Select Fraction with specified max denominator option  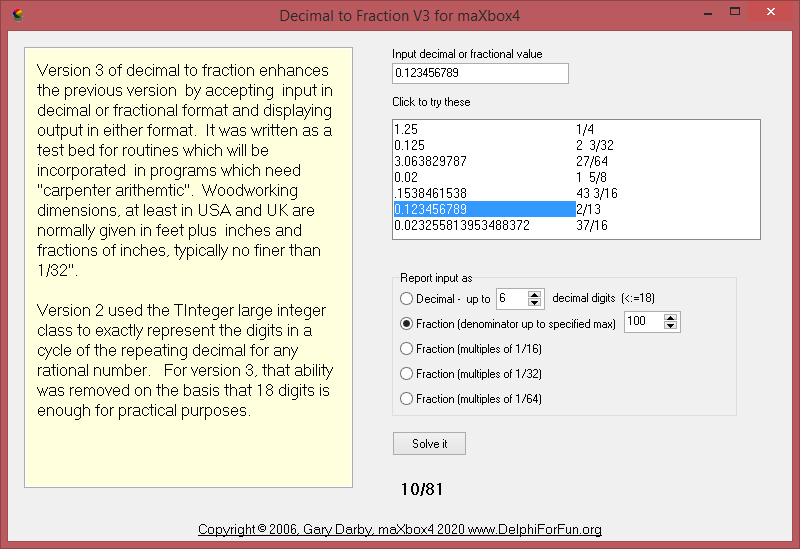[x=406, y=323]
